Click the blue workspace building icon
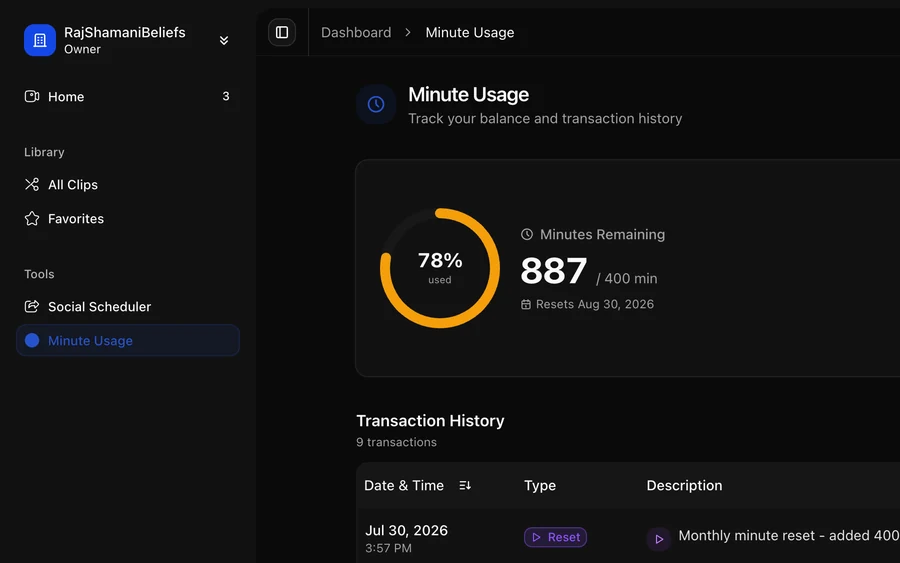This screenshot has height=563, width=900. pyautogui.click(x=40, y=40)
